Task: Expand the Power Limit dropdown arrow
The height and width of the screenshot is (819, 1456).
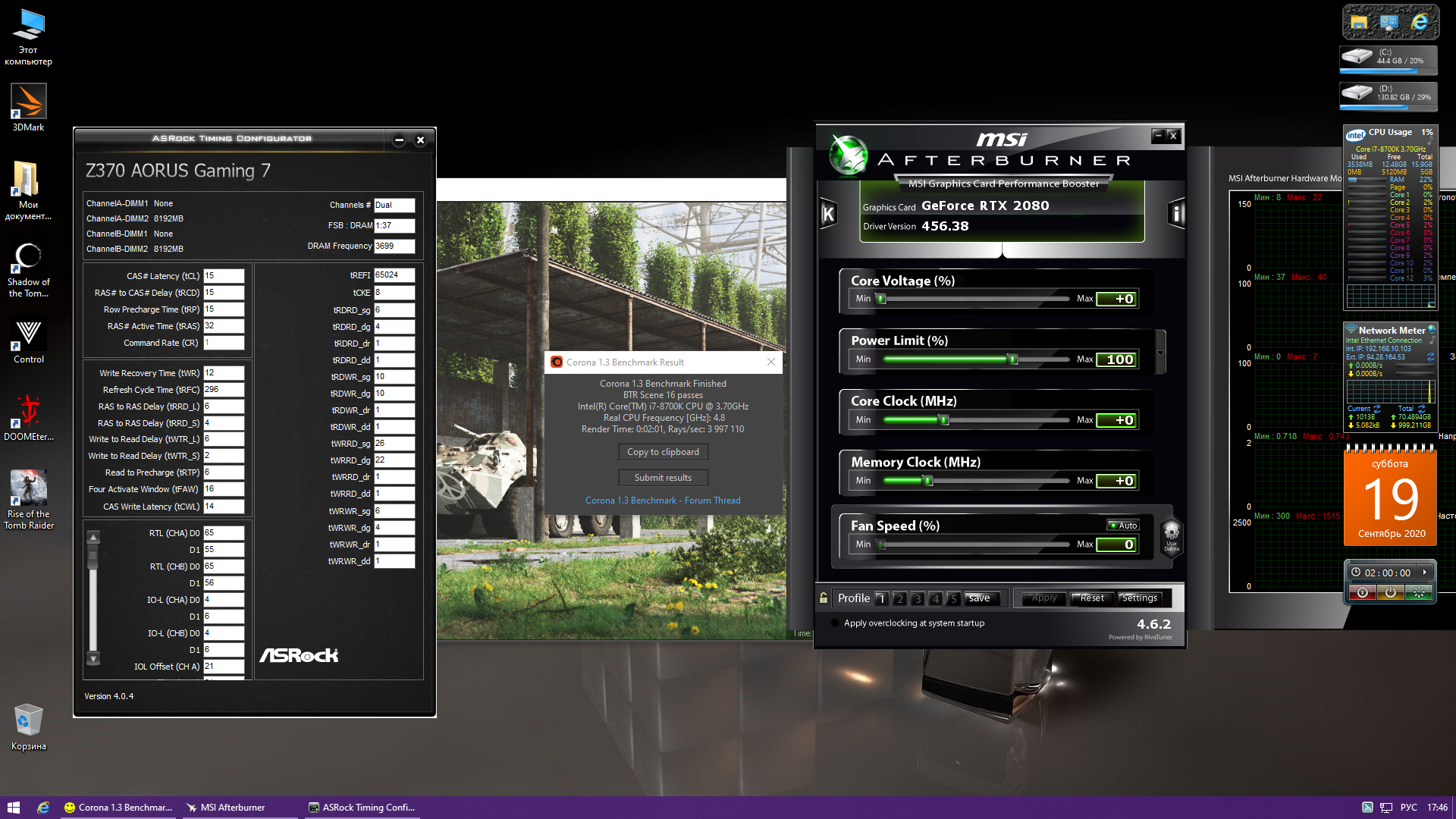Action: 1160,353
